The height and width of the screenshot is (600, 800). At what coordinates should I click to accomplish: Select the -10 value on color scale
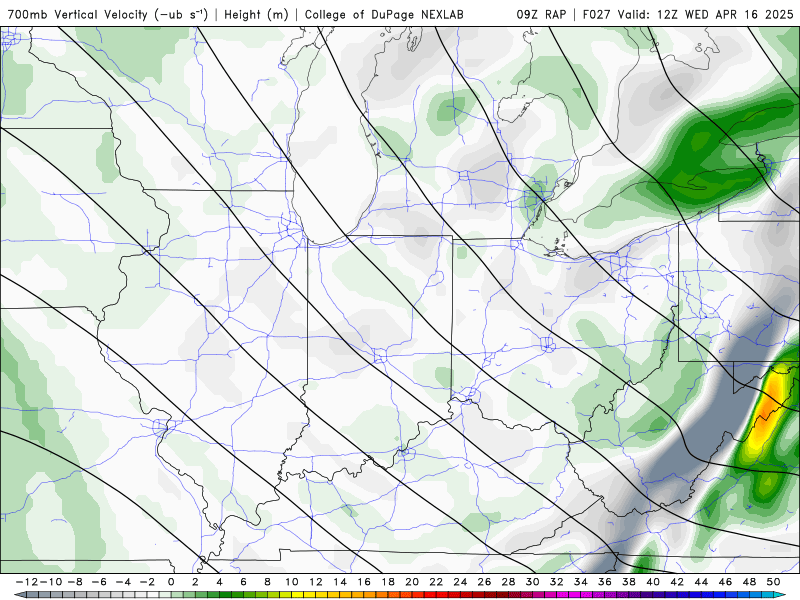(x=51, y=582)
